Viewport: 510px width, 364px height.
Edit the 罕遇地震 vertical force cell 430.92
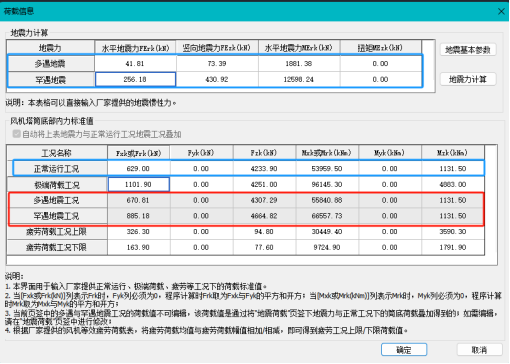(217, 80)
